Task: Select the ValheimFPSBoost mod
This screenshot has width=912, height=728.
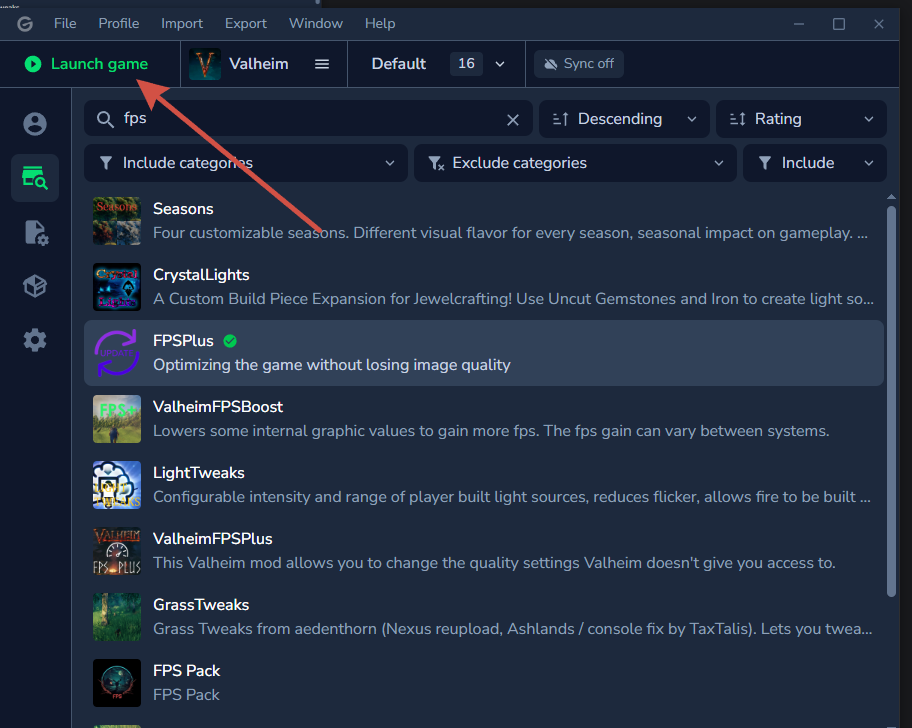Action: 484,419
